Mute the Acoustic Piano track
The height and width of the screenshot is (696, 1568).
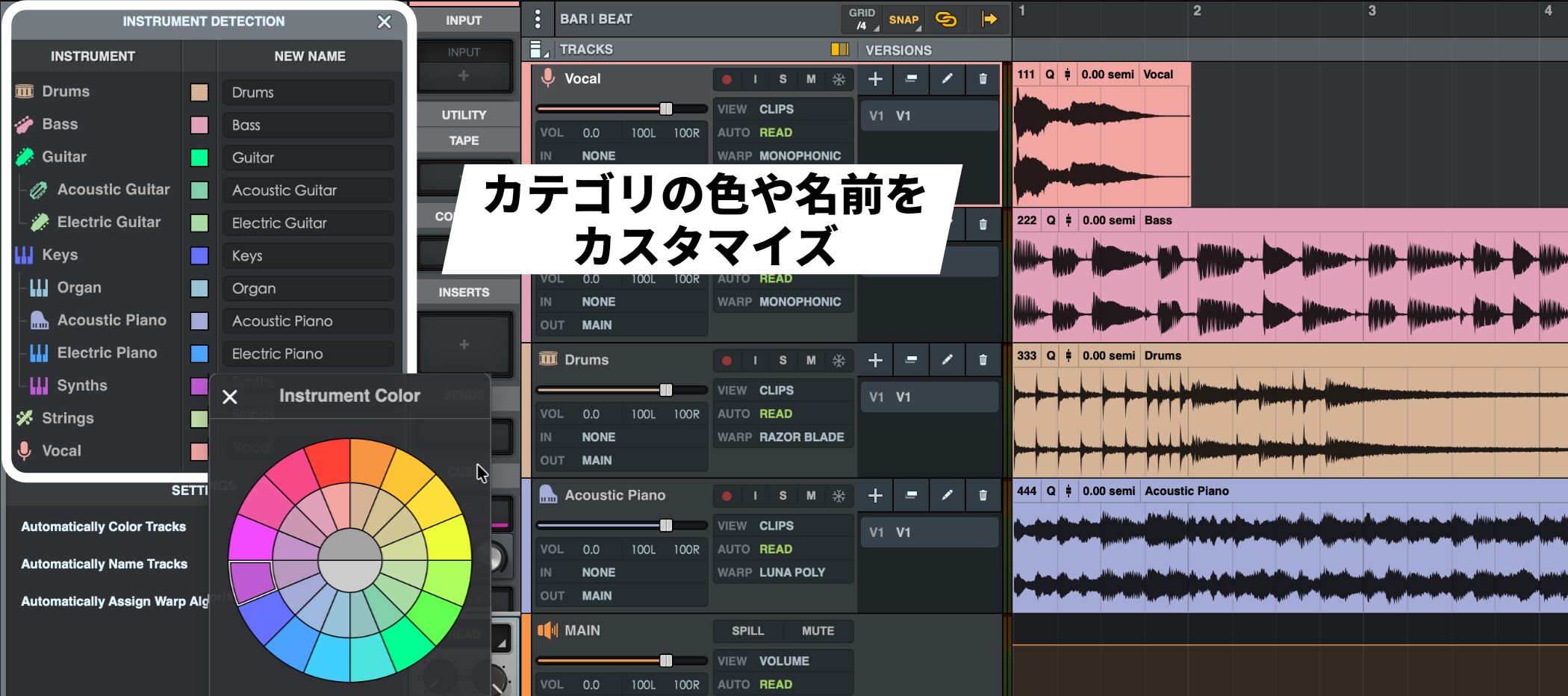click(811, 496)
